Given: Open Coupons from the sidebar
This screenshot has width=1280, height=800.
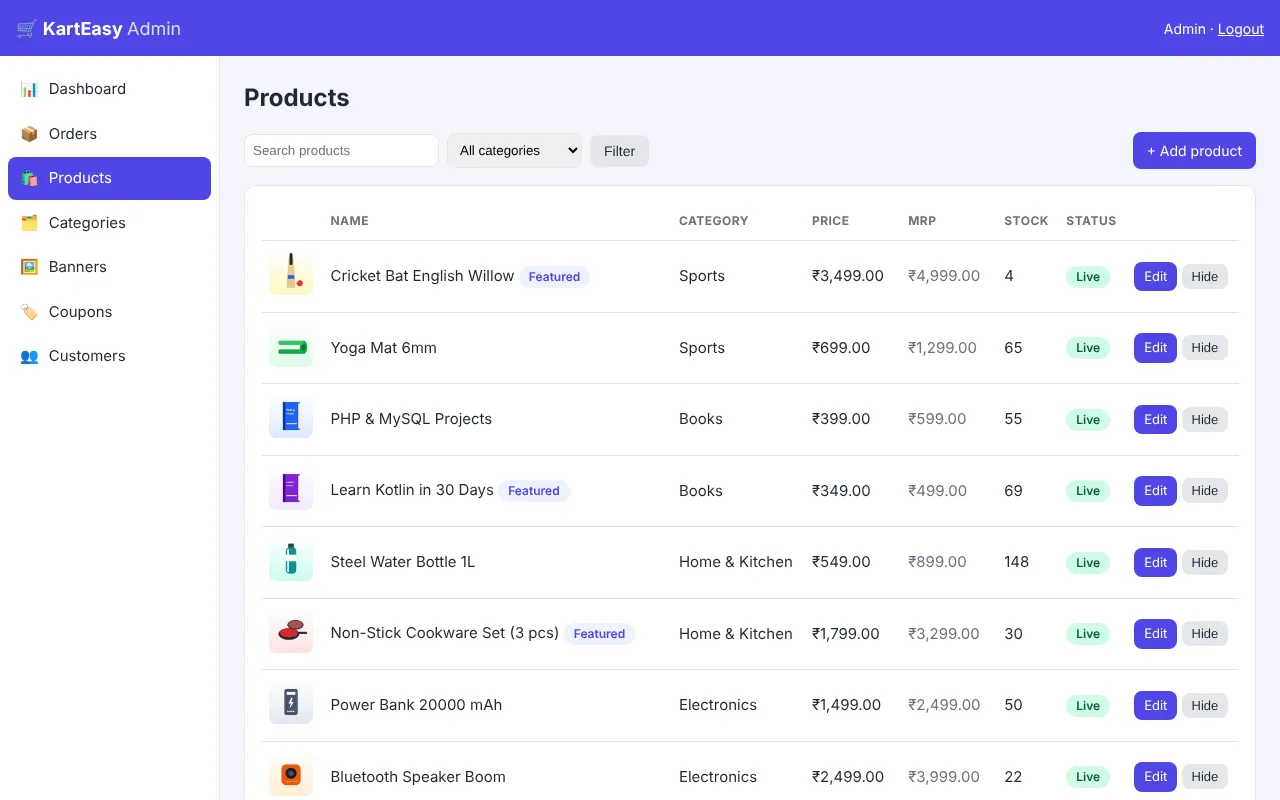Looking at the screenshot, I should click(109, 312).
